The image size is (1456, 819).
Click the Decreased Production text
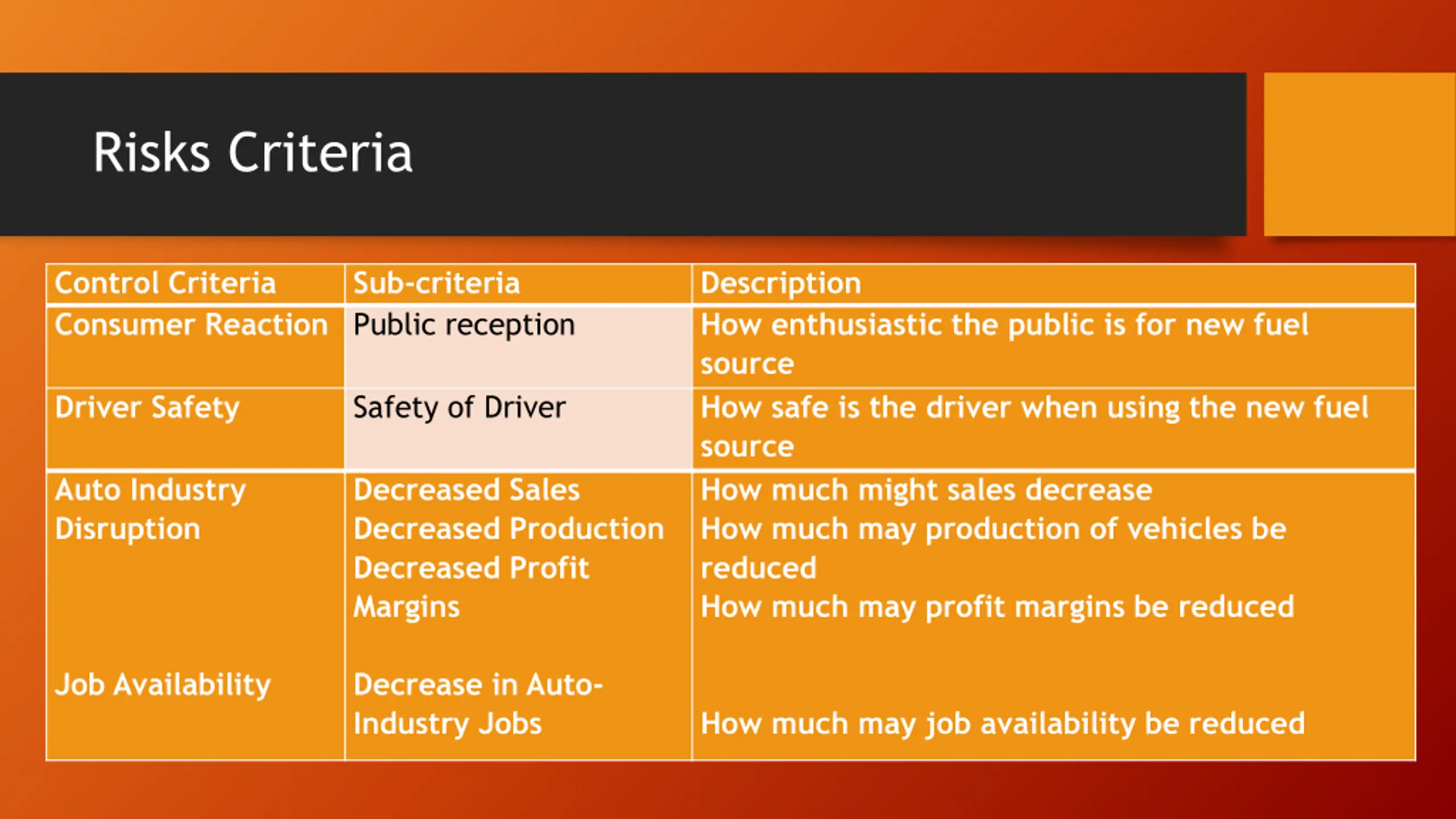[508, 529]
